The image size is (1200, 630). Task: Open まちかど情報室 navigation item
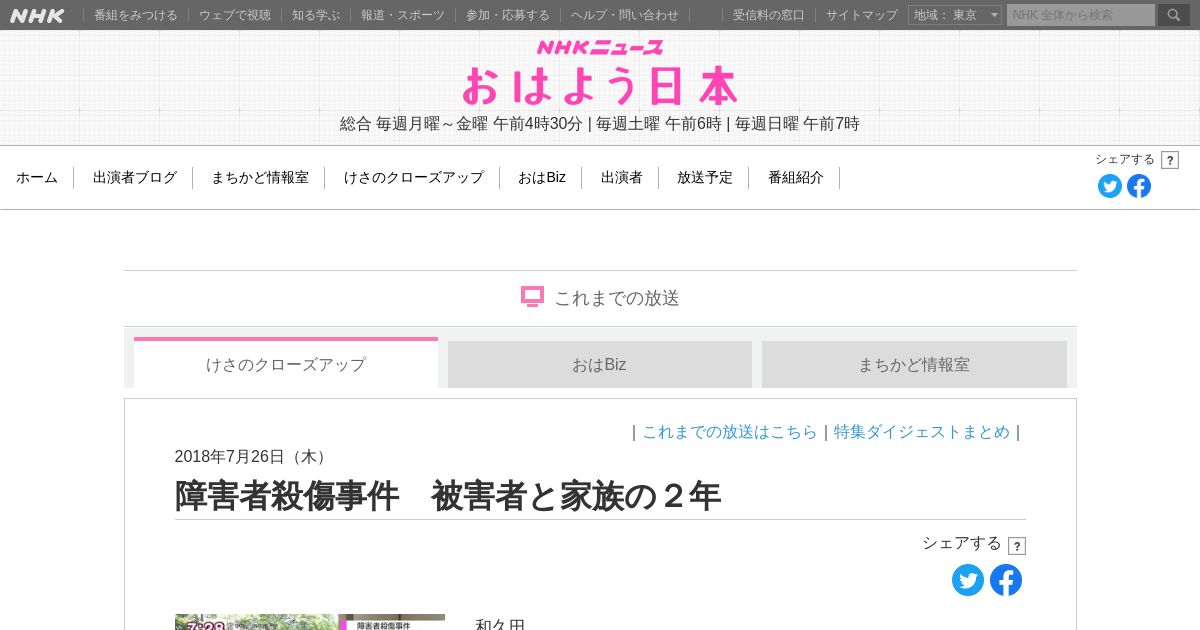260,177
